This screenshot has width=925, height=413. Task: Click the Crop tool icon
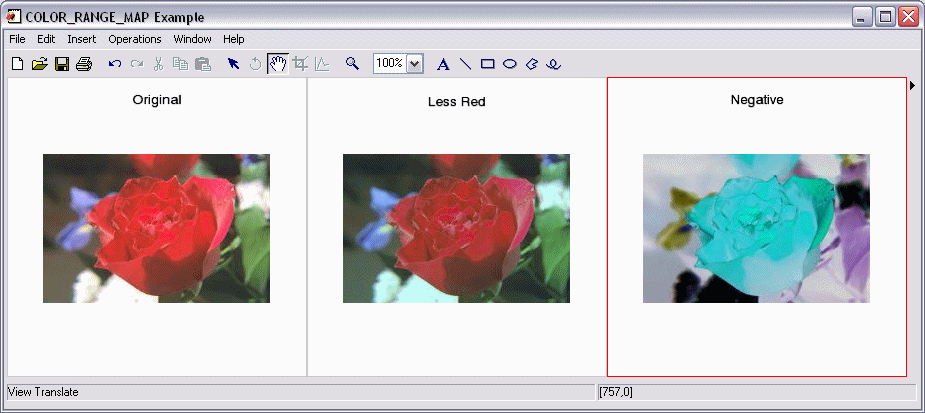[300, 64]
